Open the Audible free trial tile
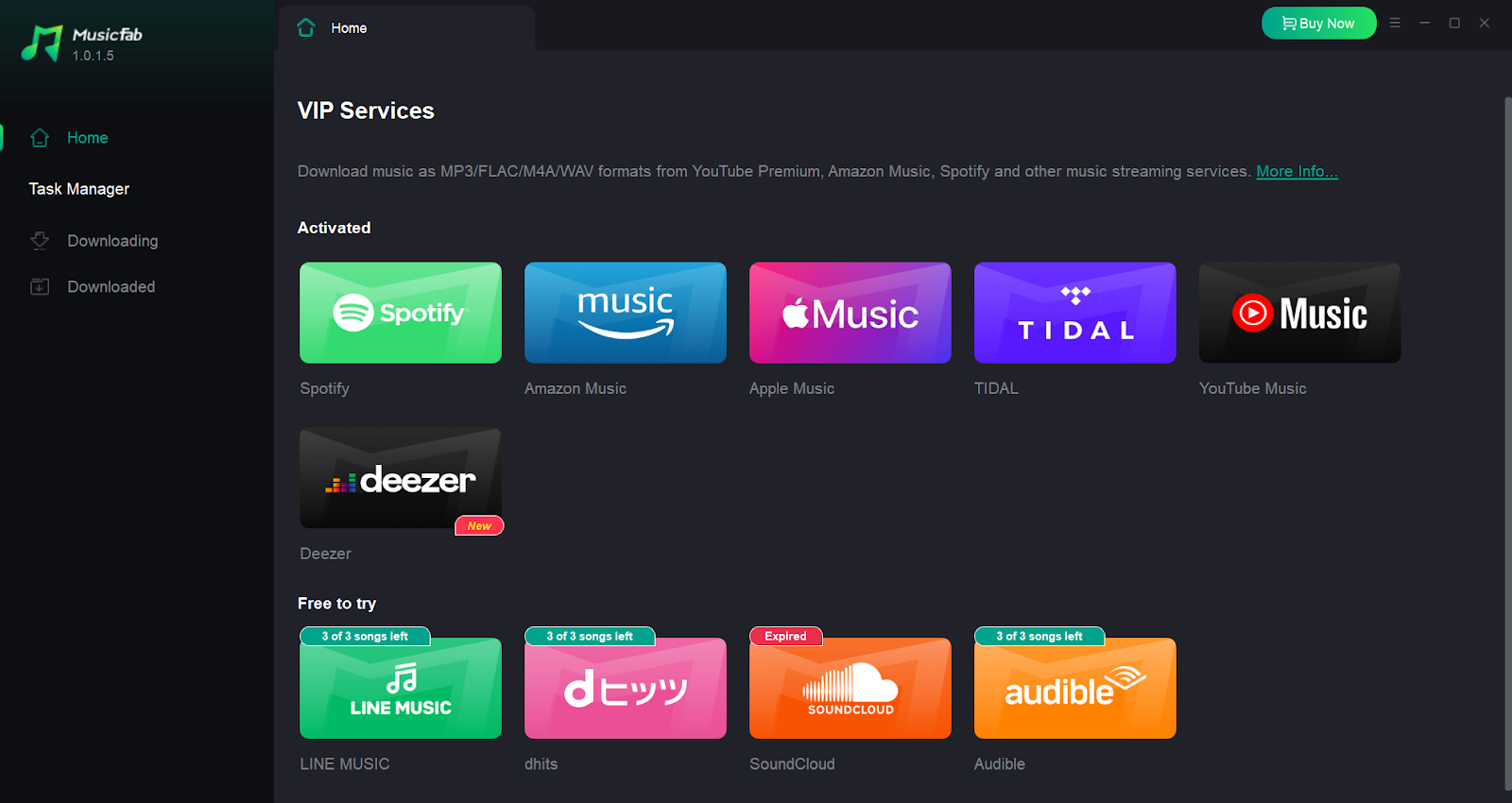Viewport: 1512px width, 803px height. point(1075,689)
